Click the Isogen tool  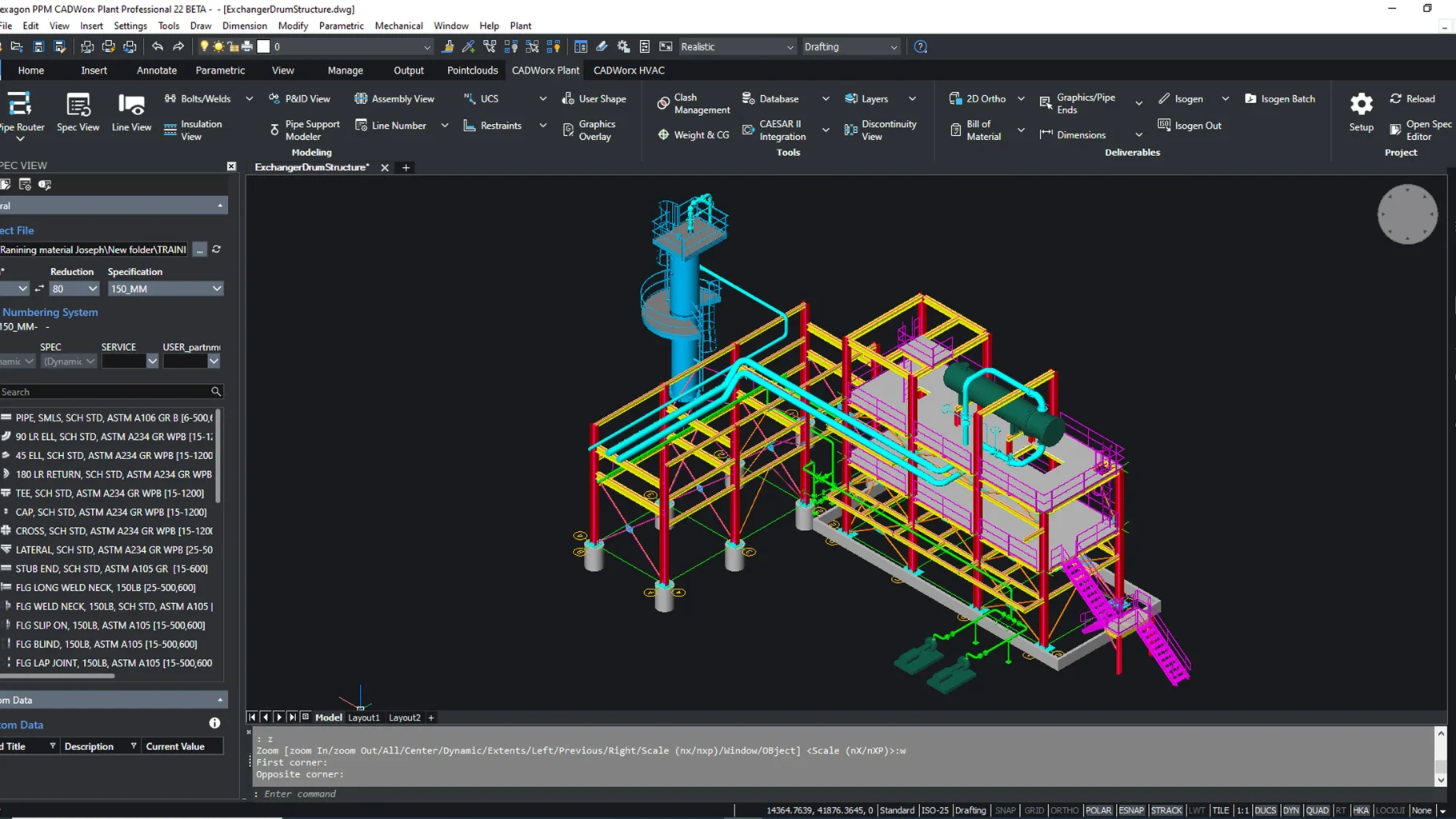1181,98
